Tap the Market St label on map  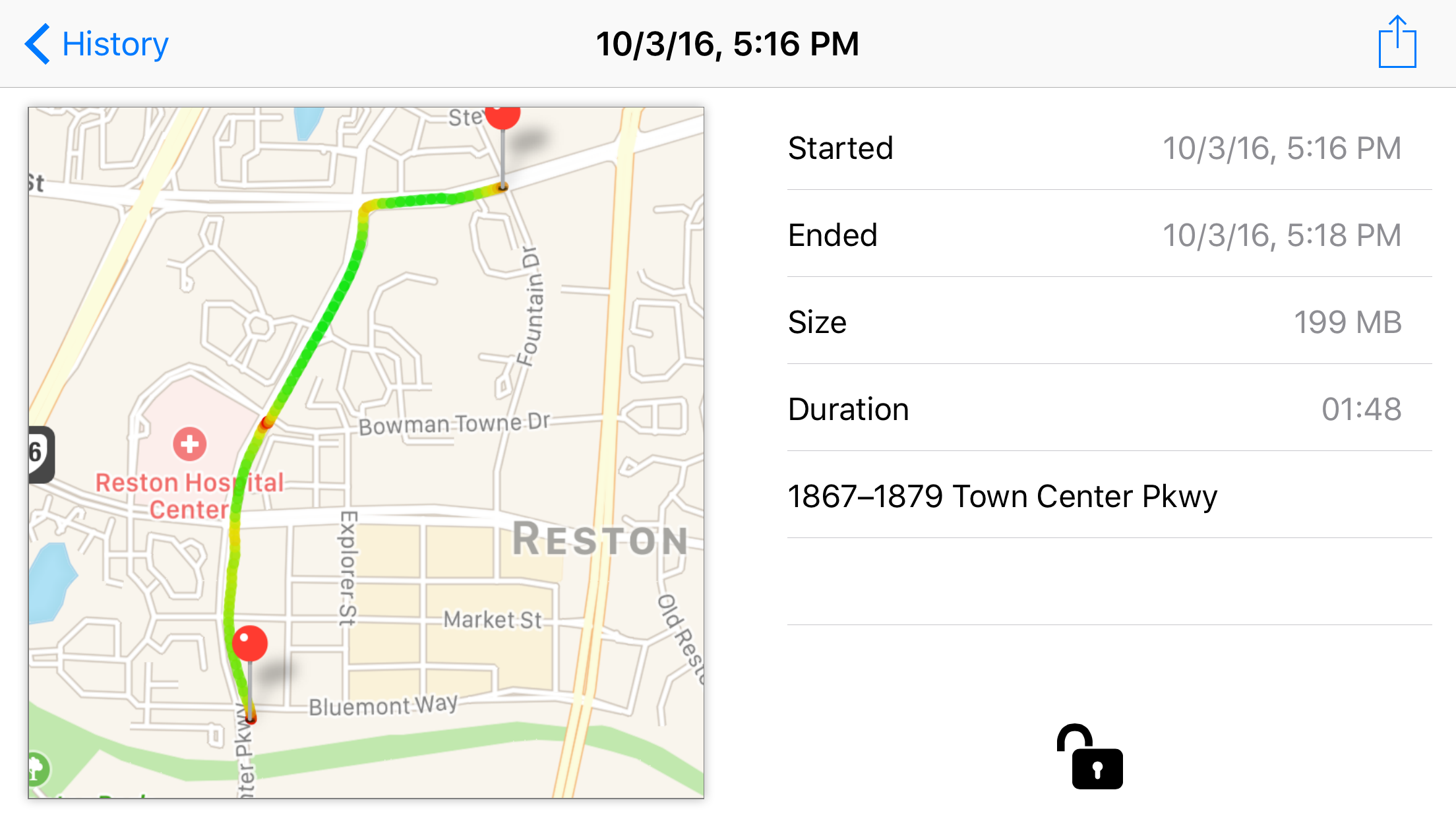(492, 620)
